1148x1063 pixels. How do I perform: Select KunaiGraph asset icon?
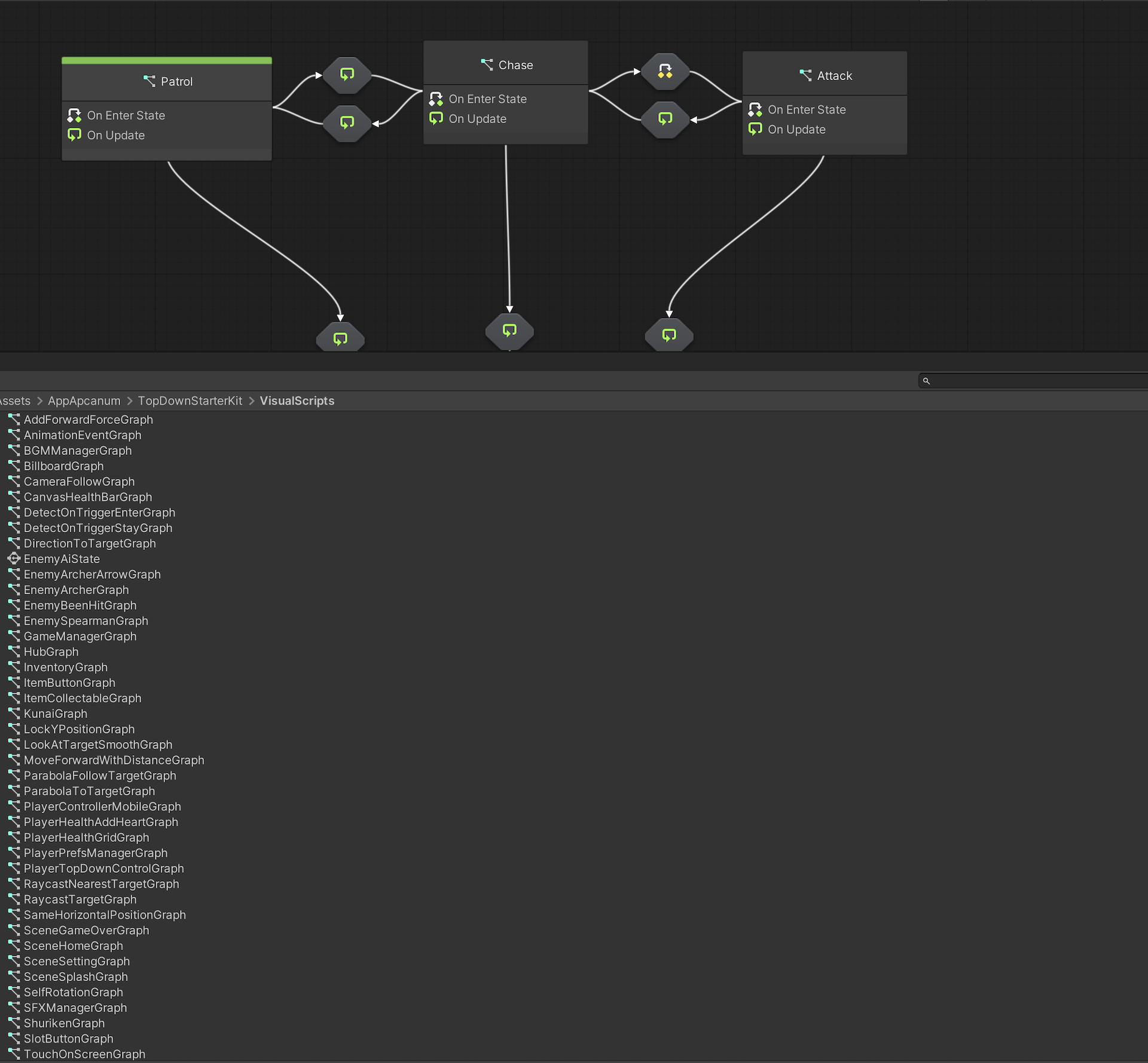coord(14,714)
